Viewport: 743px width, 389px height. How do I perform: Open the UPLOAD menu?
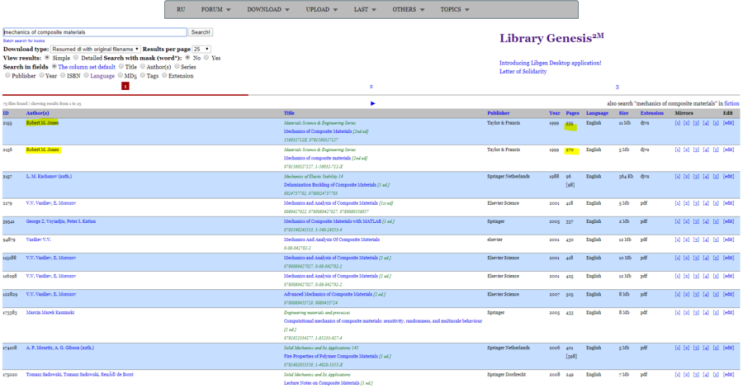(x=322, y=9)
